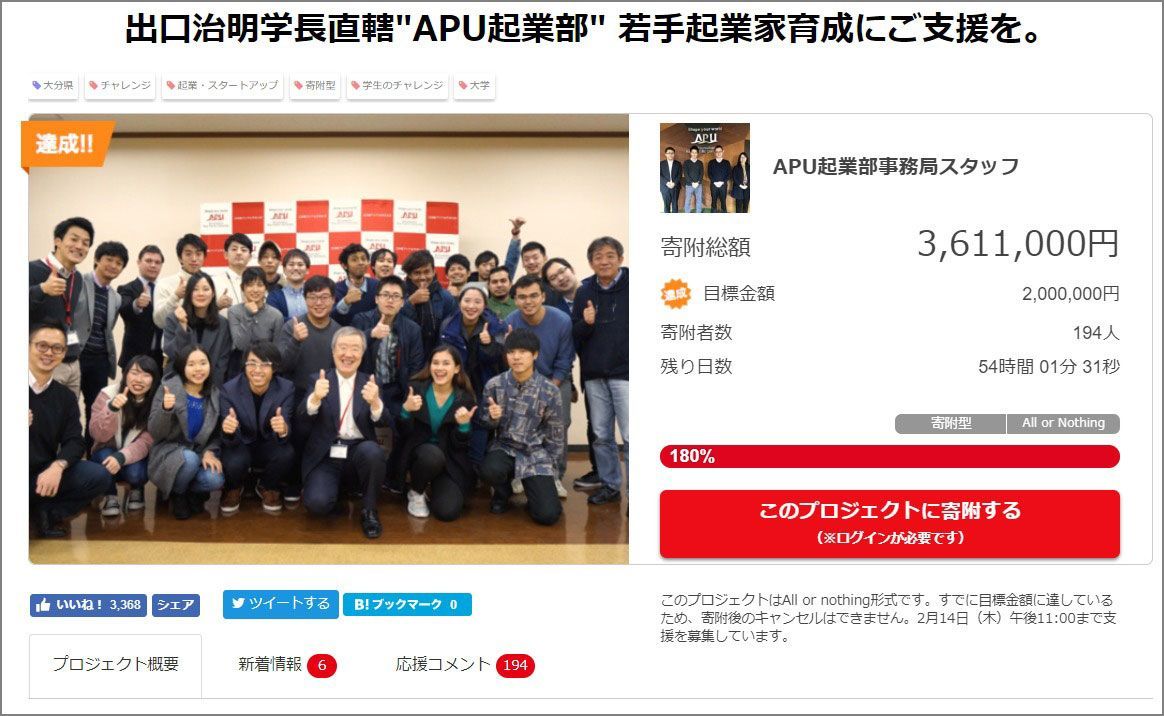Click the orange 達成!! ribbon badge
This screenshot has width=1164, height=716.
pyautogui.click(x=67, y=144)
